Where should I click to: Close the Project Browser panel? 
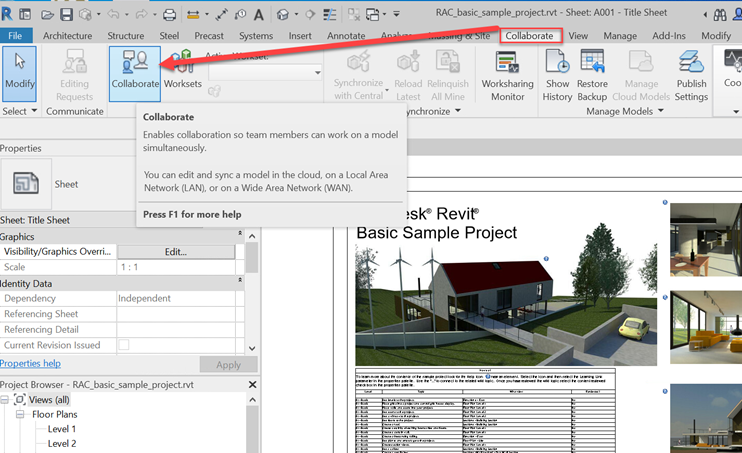(253, 384)
